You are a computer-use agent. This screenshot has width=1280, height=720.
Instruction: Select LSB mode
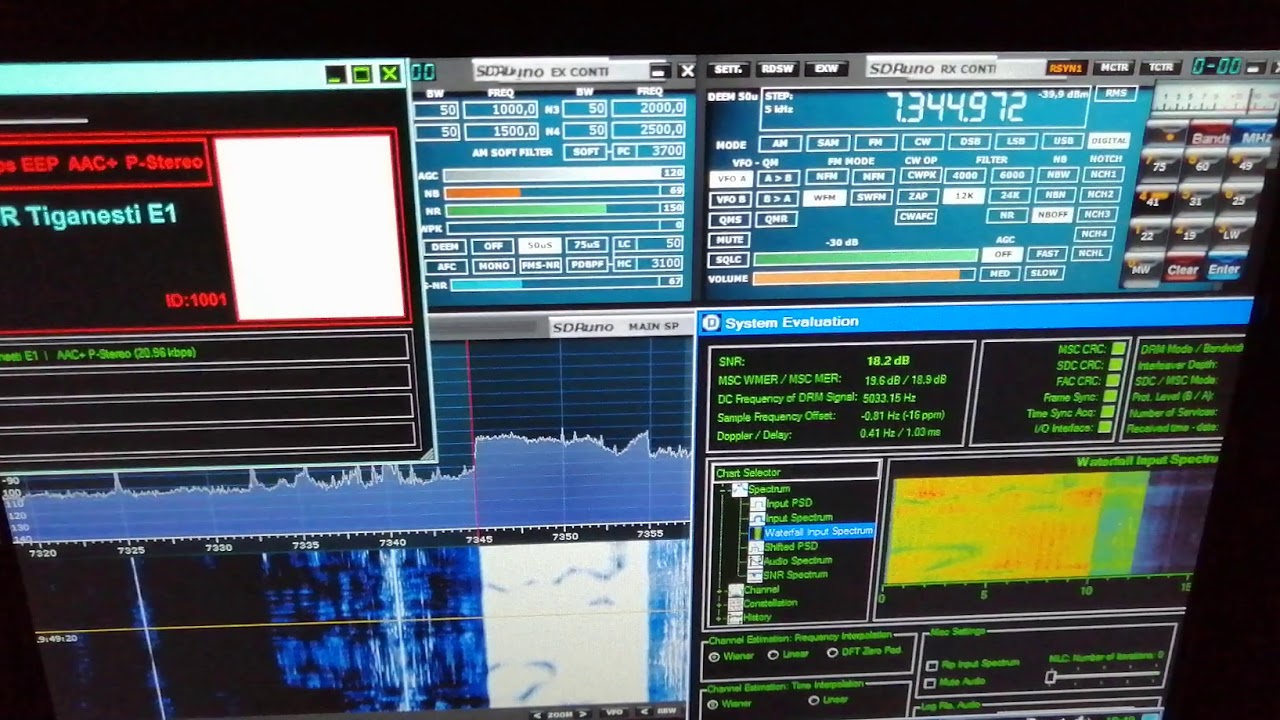1017,142
